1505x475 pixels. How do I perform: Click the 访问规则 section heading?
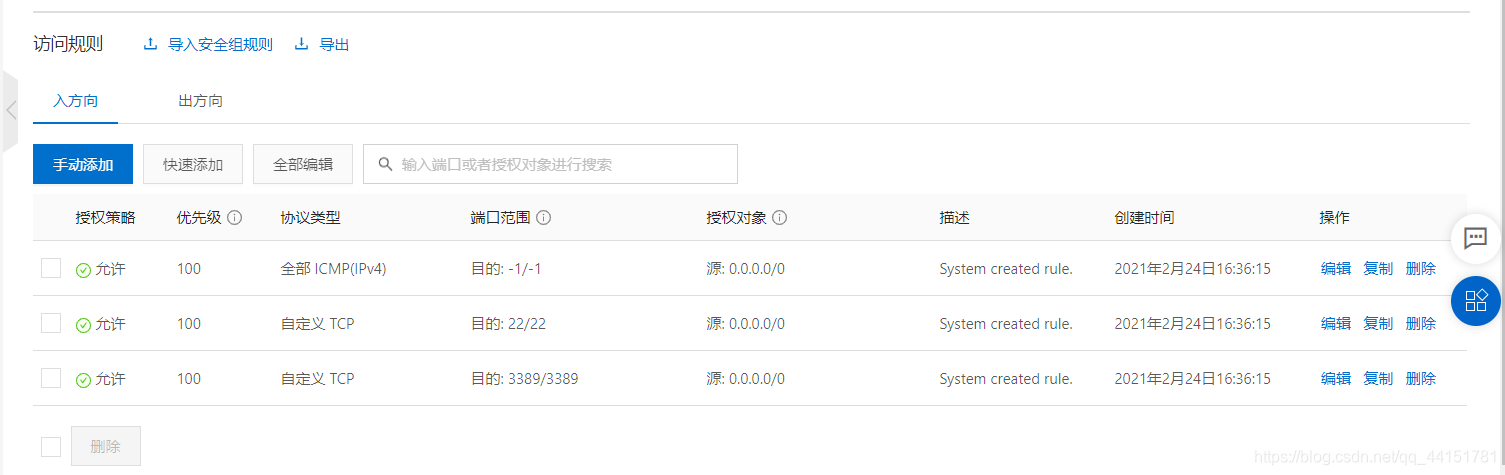[x=68, y=44]
